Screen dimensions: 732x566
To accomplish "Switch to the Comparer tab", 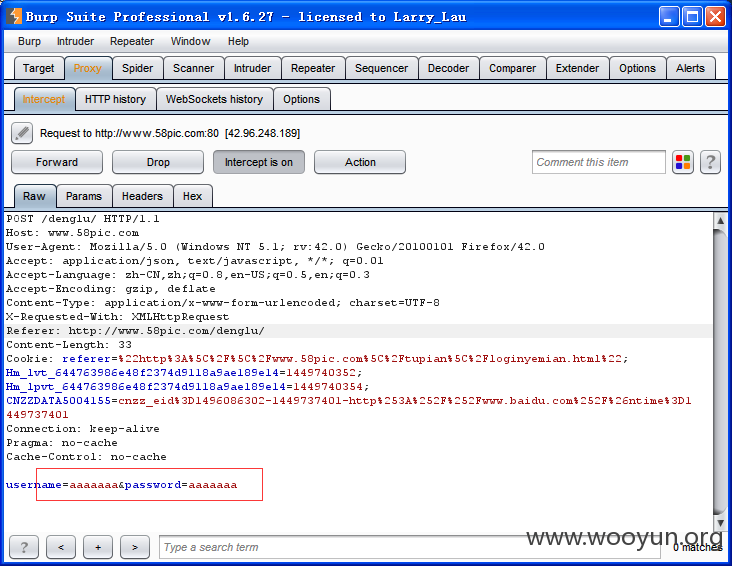I will click(512, 68).
